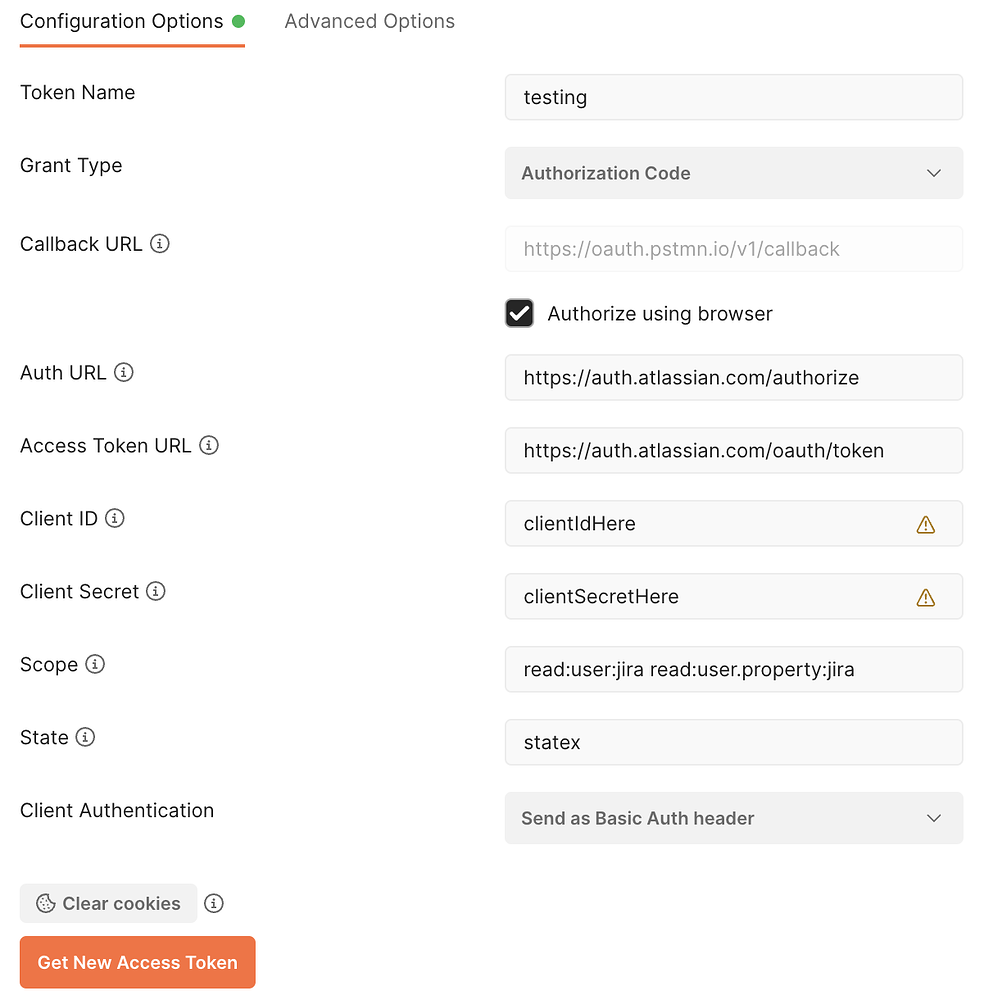
Task: Click the Access Token URL info icon
Action: tap(209, 446)
